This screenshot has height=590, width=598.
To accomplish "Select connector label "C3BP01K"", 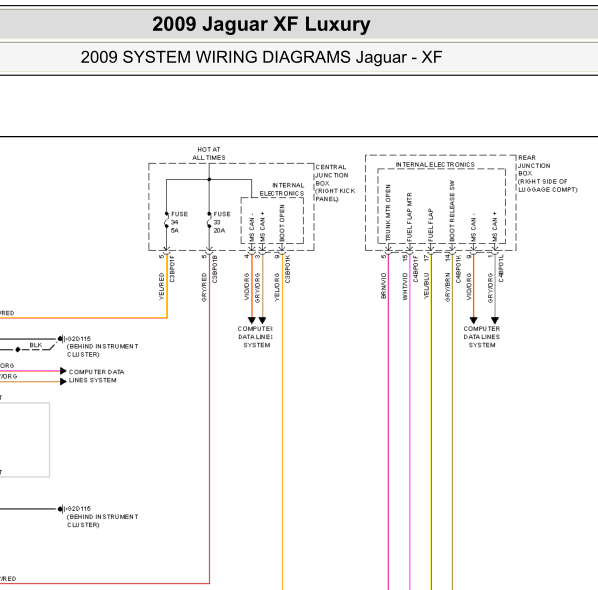I will [x=288, y=269].
